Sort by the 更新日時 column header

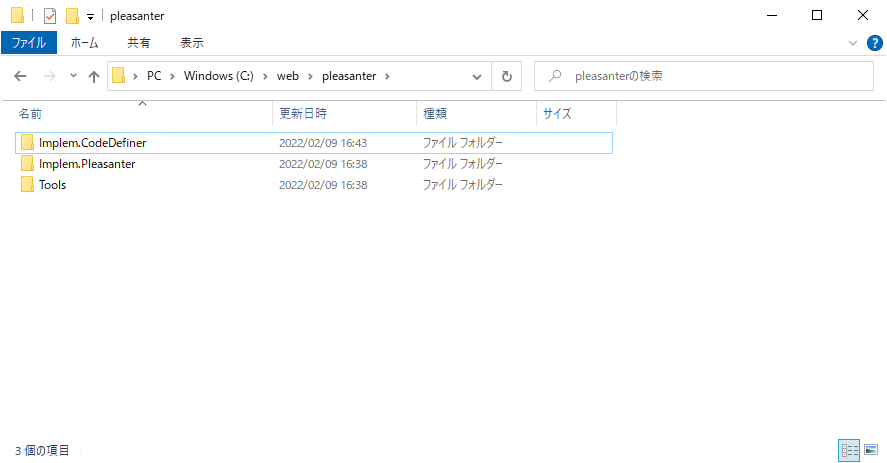[x=345, y=113]
